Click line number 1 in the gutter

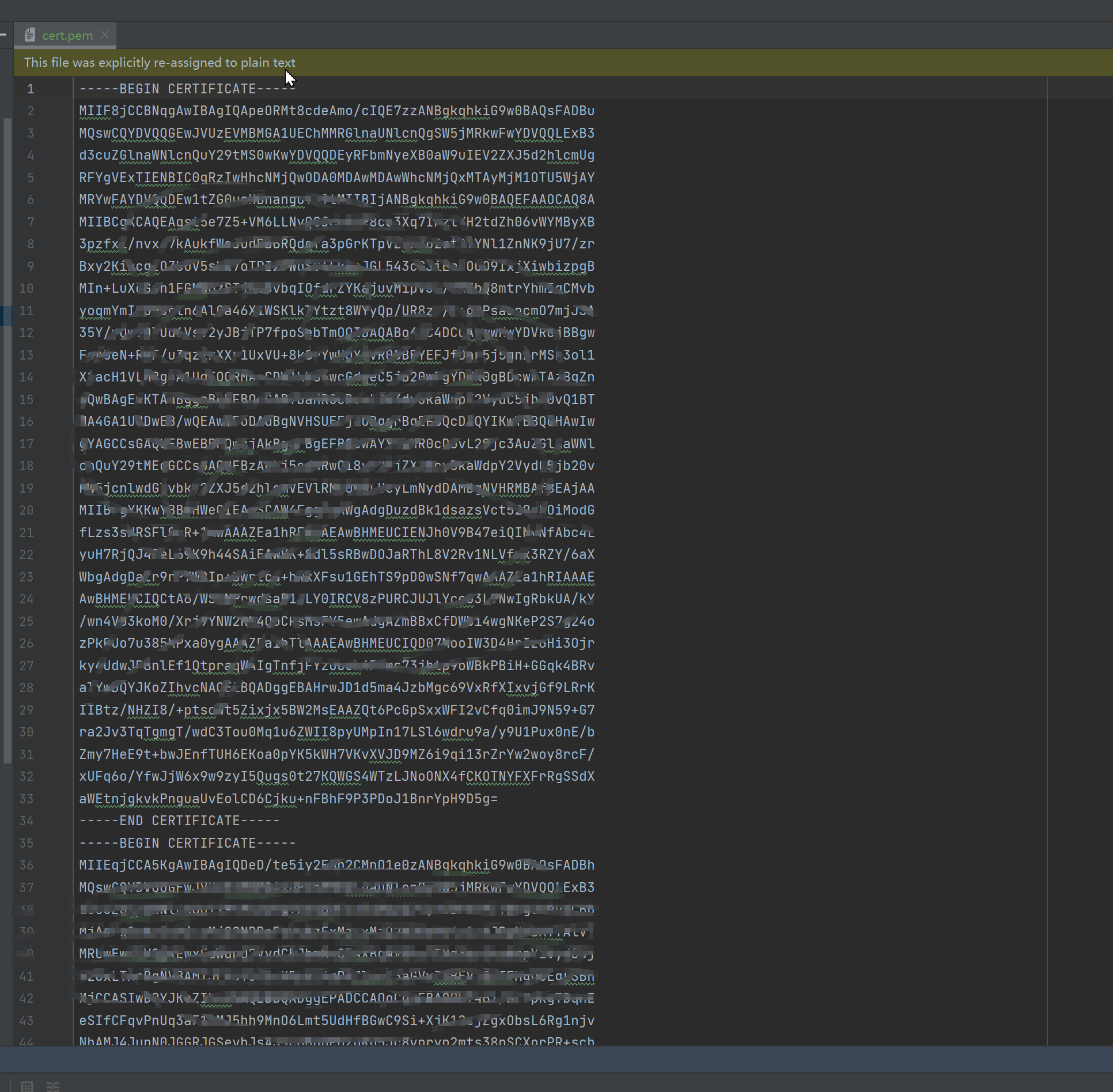pos(31,89)
